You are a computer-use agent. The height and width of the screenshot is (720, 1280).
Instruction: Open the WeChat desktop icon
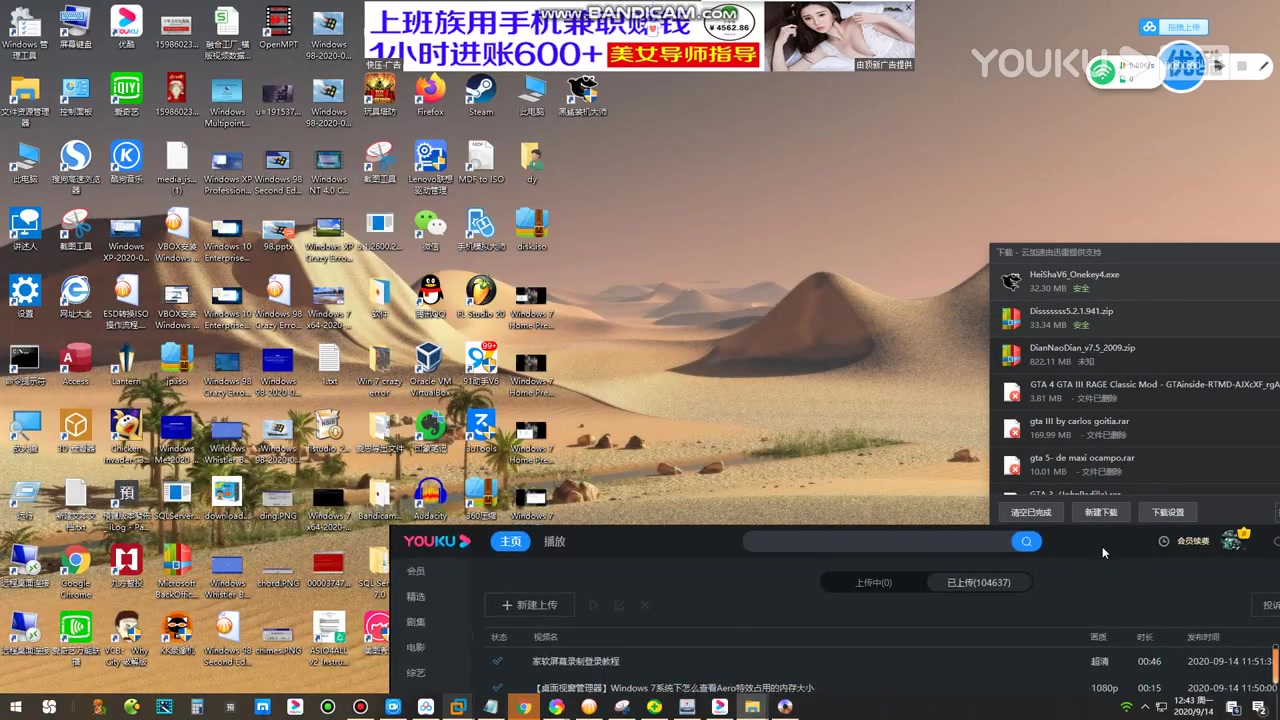tap(430, 229)
